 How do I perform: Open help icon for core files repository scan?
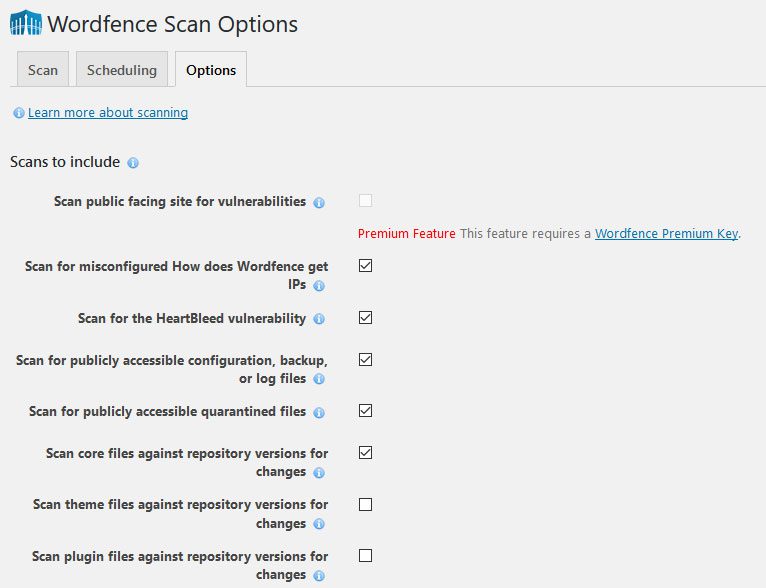click(x=319, y=473)
